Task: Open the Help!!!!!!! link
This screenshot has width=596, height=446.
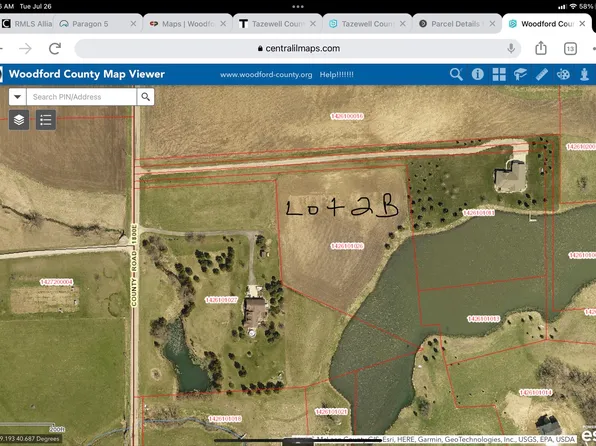Action: coord(336,75)
